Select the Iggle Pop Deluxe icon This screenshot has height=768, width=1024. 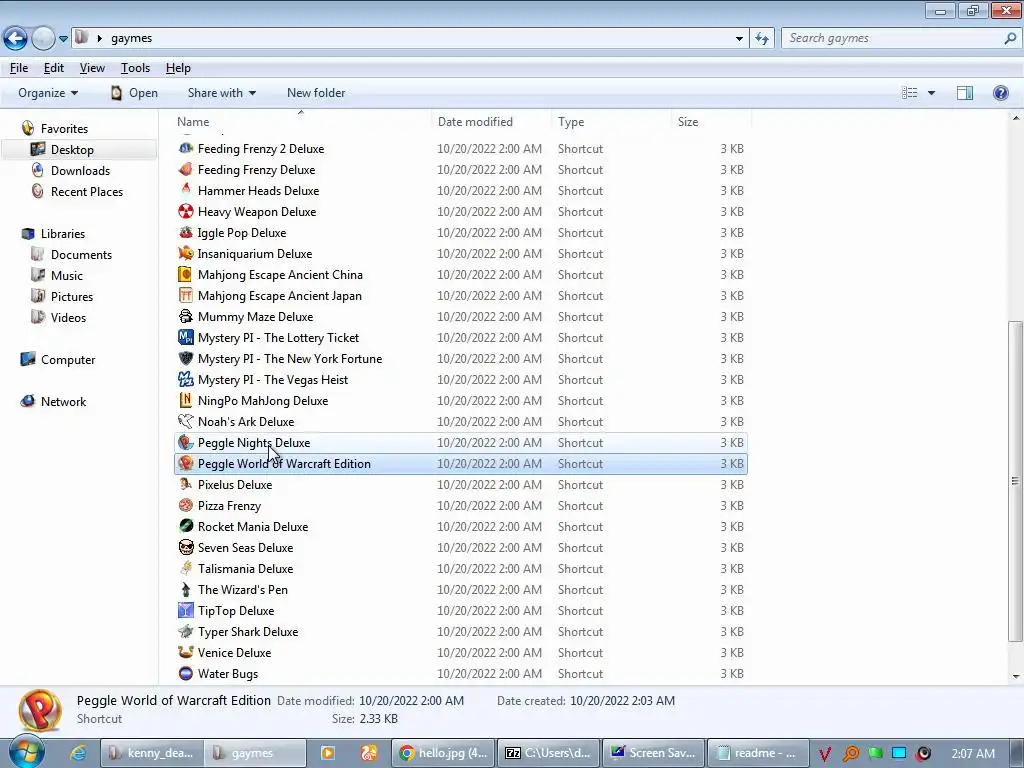(x=186, y=232)
